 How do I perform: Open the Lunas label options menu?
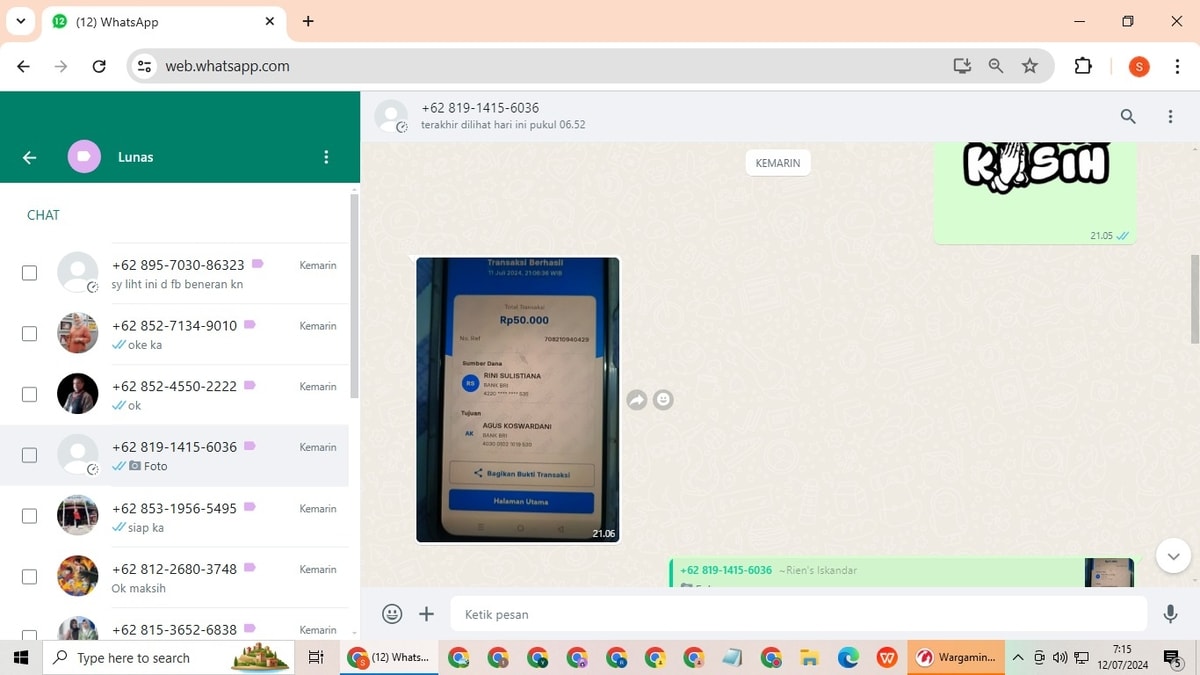pos(326,157)
